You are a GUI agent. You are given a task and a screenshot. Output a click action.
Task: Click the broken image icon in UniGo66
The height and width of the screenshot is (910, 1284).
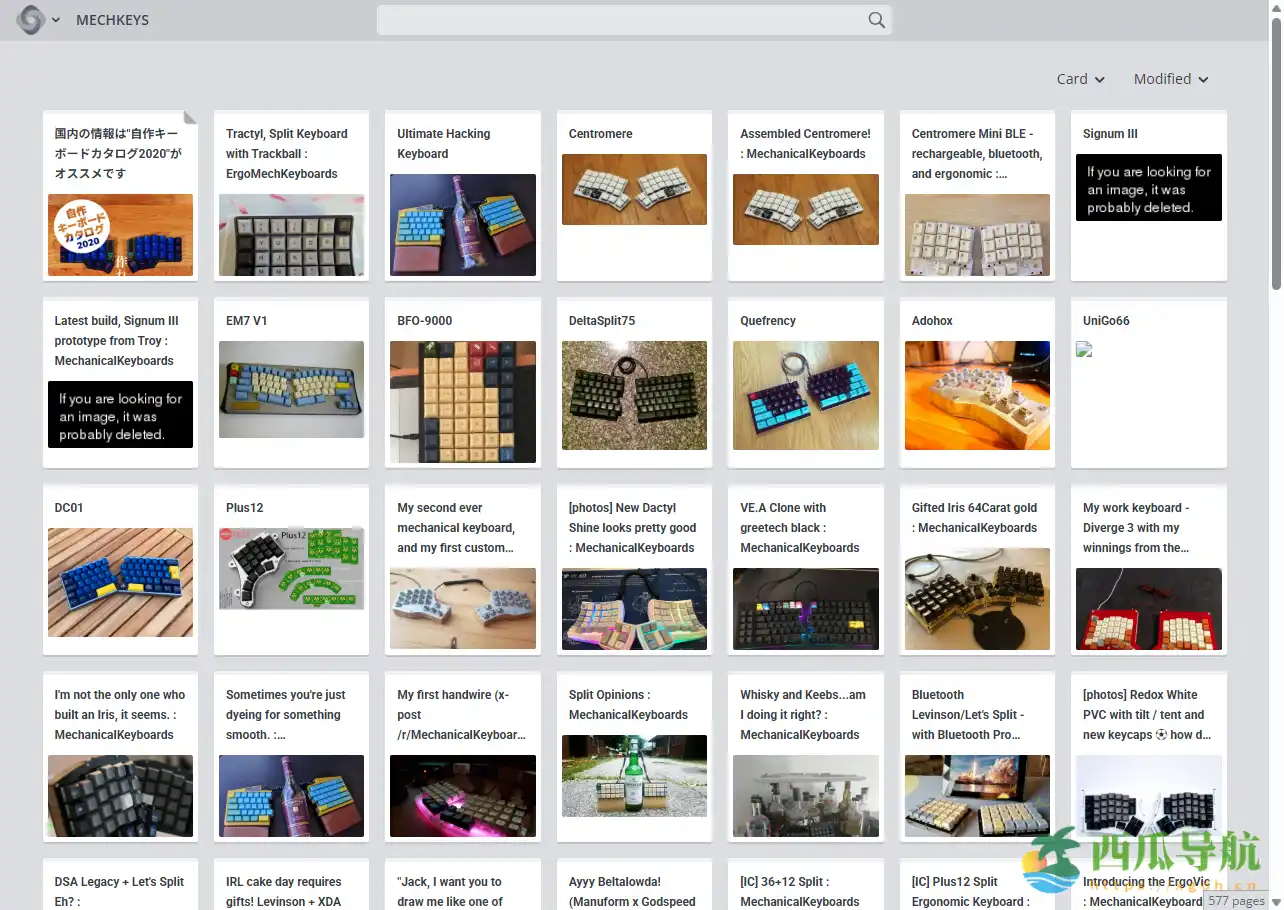coord(1084,349)
